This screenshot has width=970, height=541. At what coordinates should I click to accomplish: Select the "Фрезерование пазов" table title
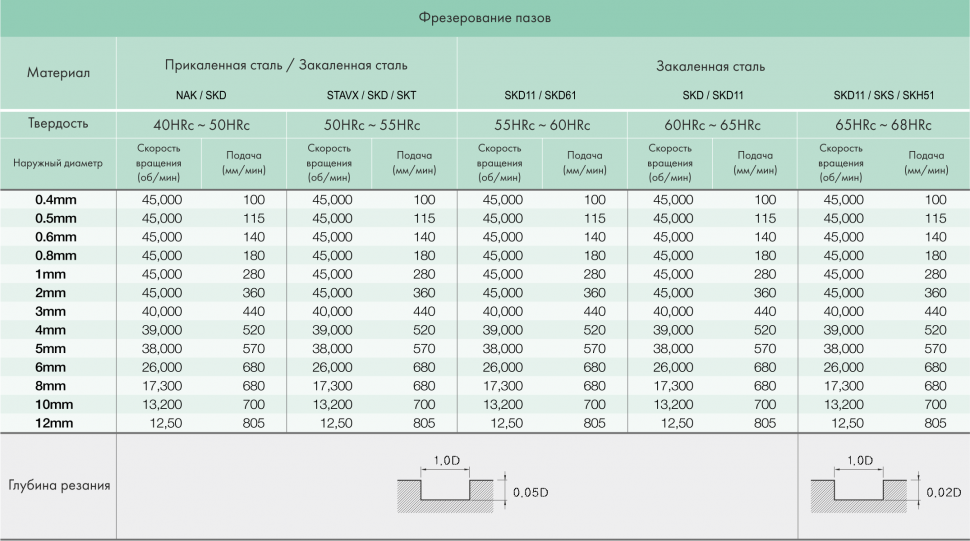[x=485, y=18]
